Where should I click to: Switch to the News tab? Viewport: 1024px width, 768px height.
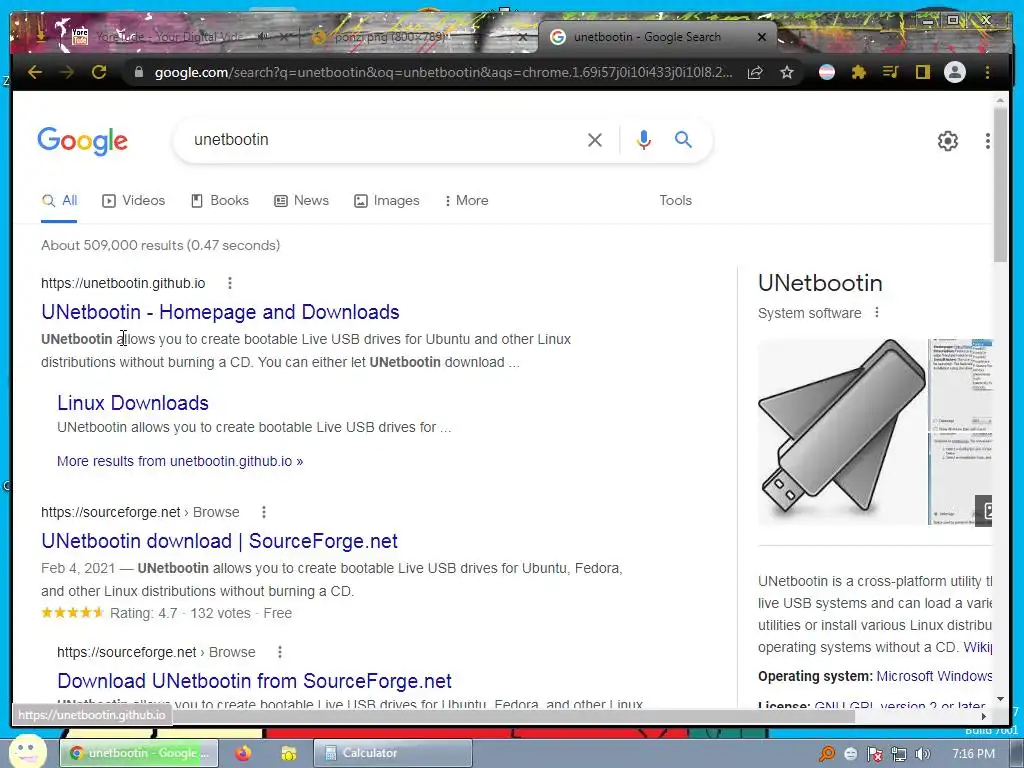(301, 200)
